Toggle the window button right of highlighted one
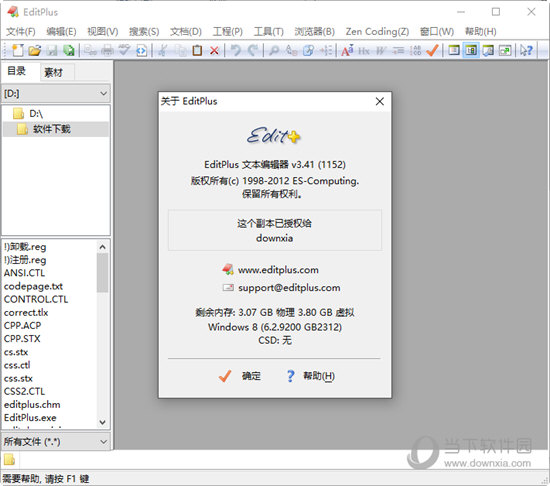Viewport: 550px width, 486px height. (488, 50)
